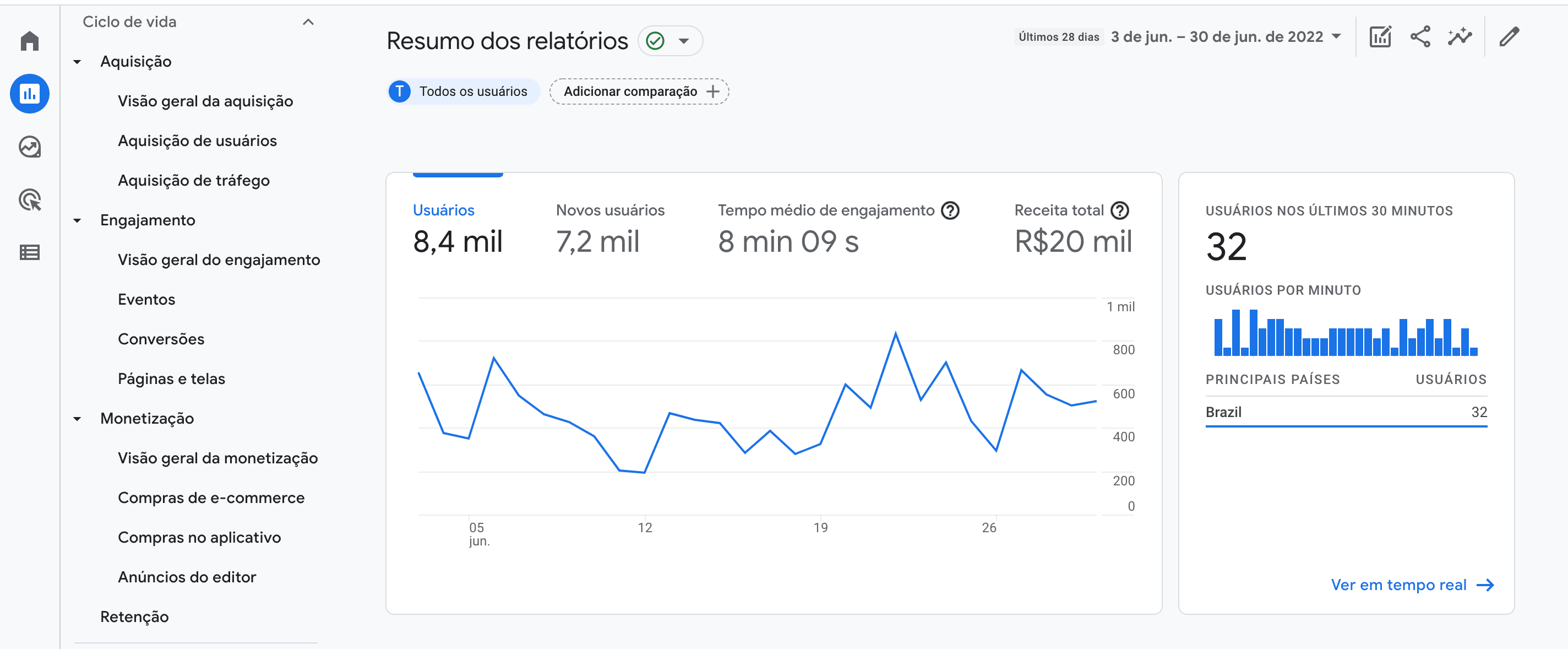Open the Explore section icon
Viewport: 1568px width, 649px height.
[29, 146]
